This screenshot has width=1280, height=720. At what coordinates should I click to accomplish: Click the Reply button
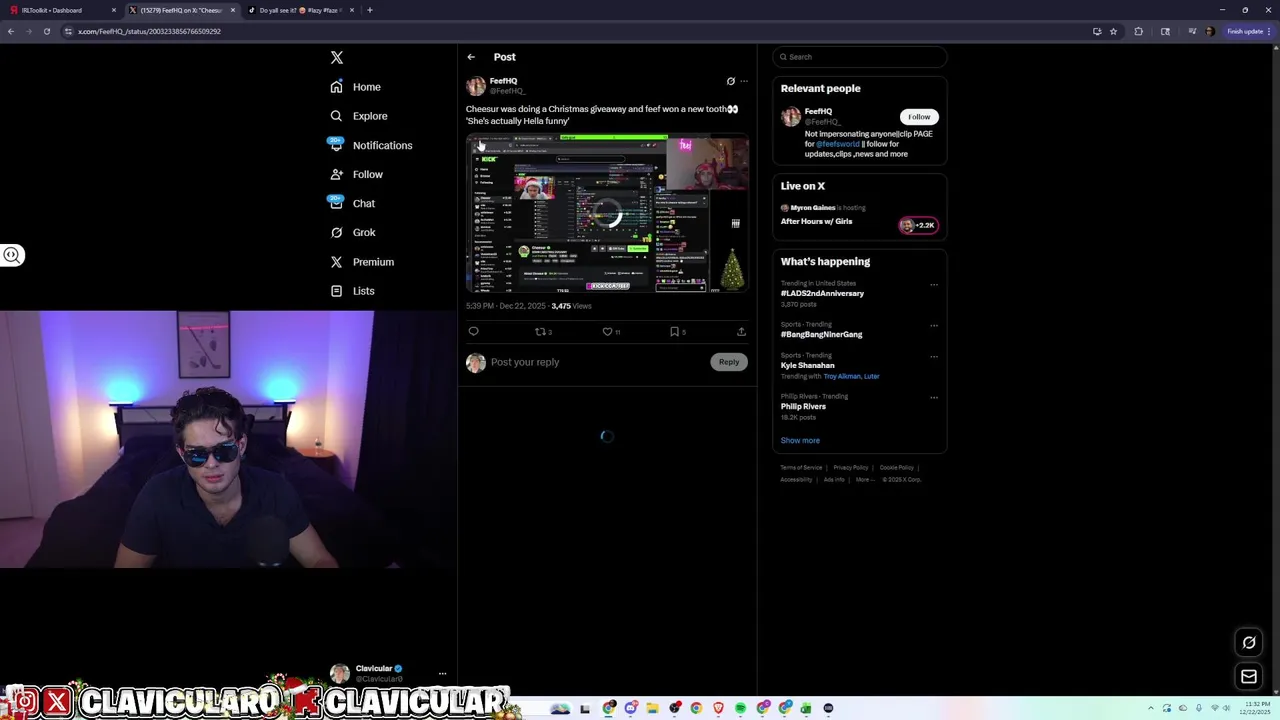point(729,362)
